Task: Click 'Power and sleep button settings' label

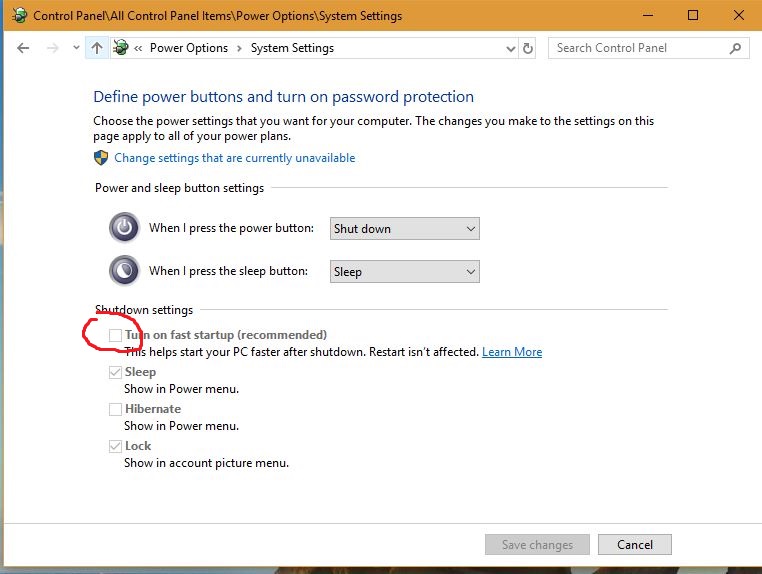Action: coord(179,188)
